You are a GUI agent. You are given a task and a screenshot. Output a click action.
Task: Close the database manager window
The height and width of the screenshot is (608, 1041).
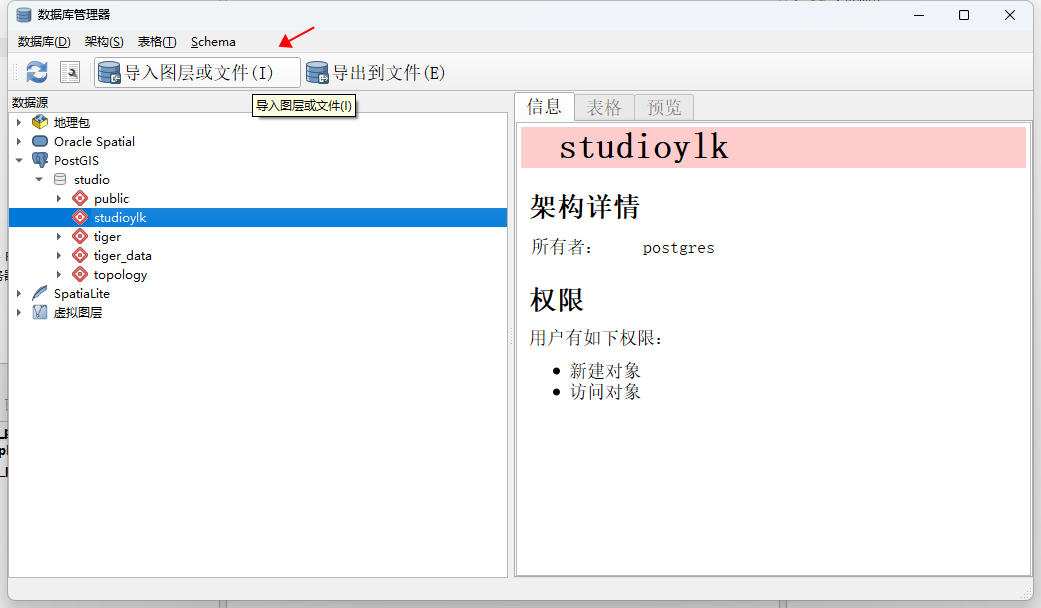click(1010, 15)
